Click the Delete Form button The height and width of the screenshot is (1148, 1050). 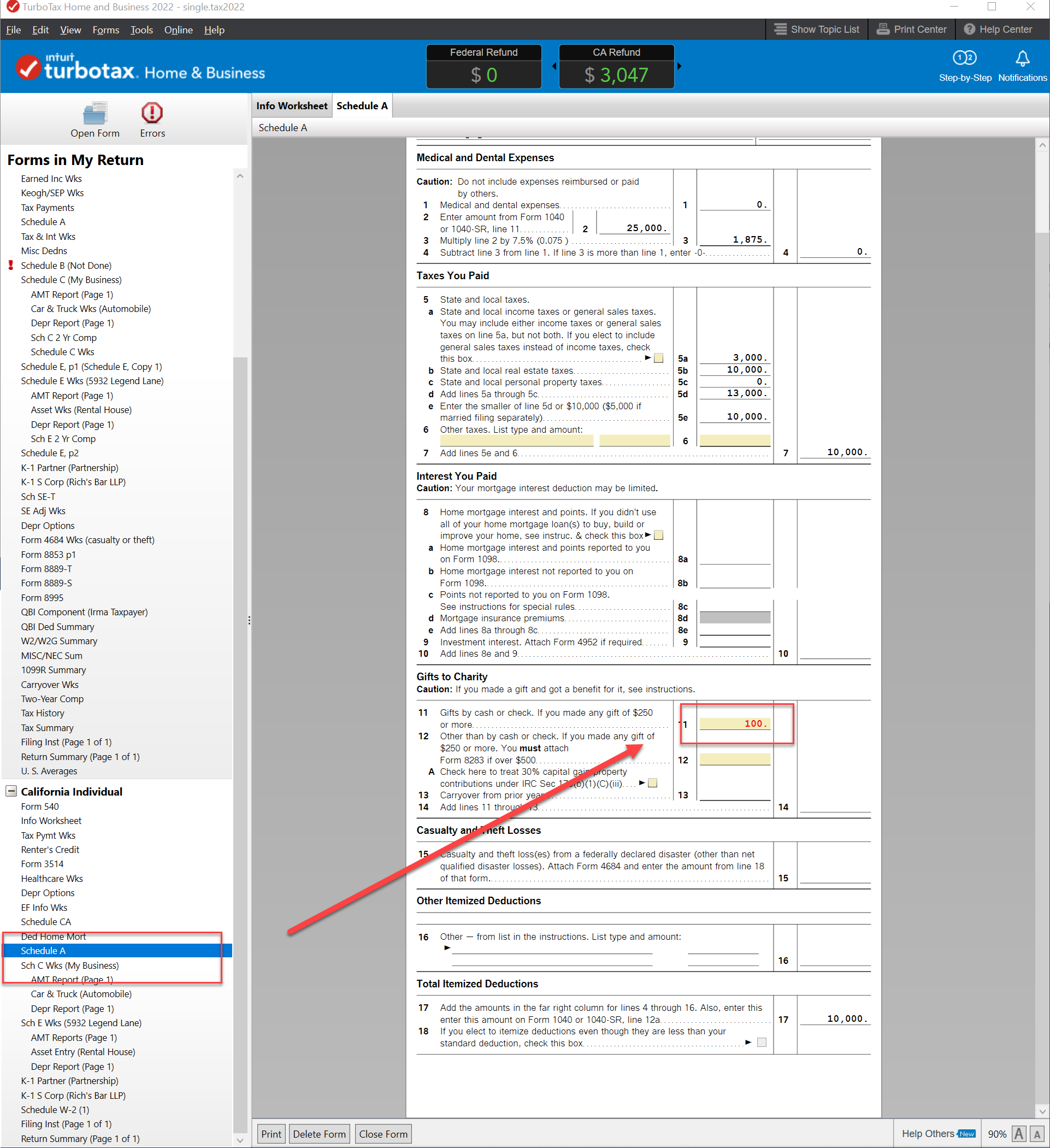(x=319, y=1133)
